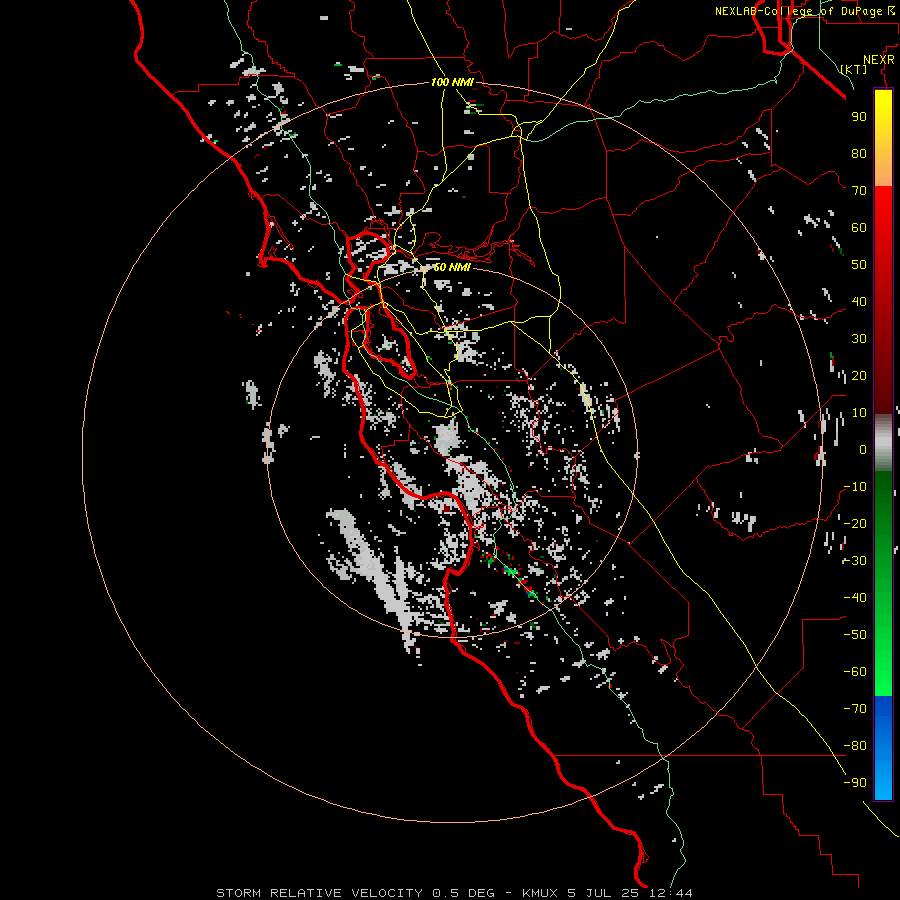This screenshot has height=900, width=900.
Task: Select the 50 value on velocity scale
Action: [859, 265]
